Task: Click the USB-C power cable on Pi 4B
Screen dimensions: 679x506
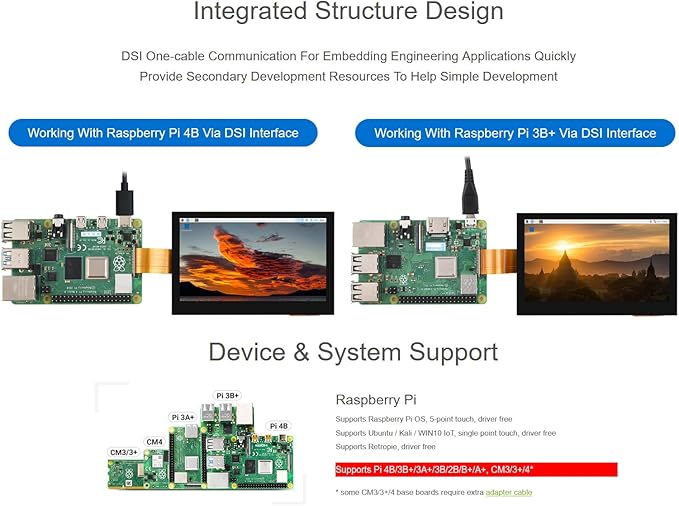Action: 124,194
